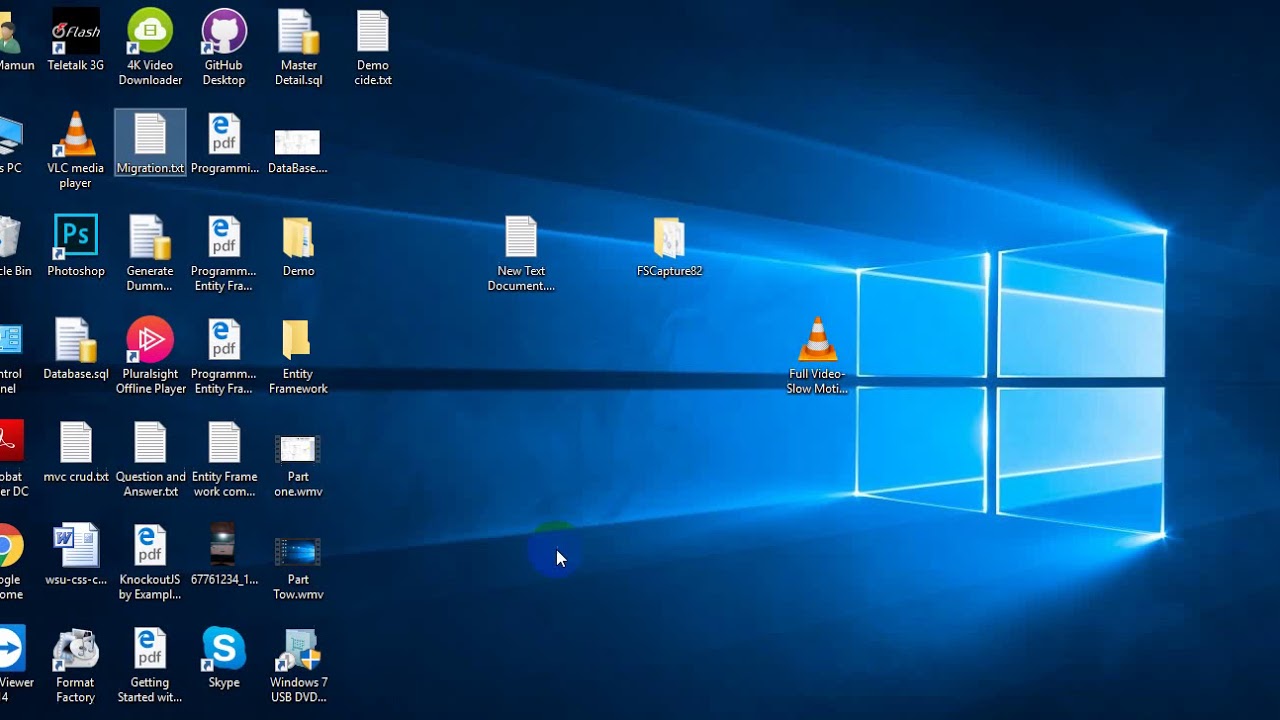Click the Pluralsight Offline Player icon
Viewport: 1280px width, 720px height.
pyautogui.click(x=150, y=356)
